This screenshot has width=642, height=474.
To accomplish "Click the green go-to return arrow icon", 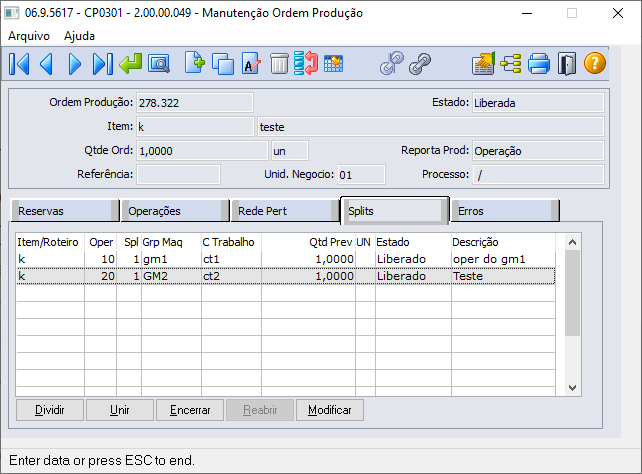I will coord(131,64).
